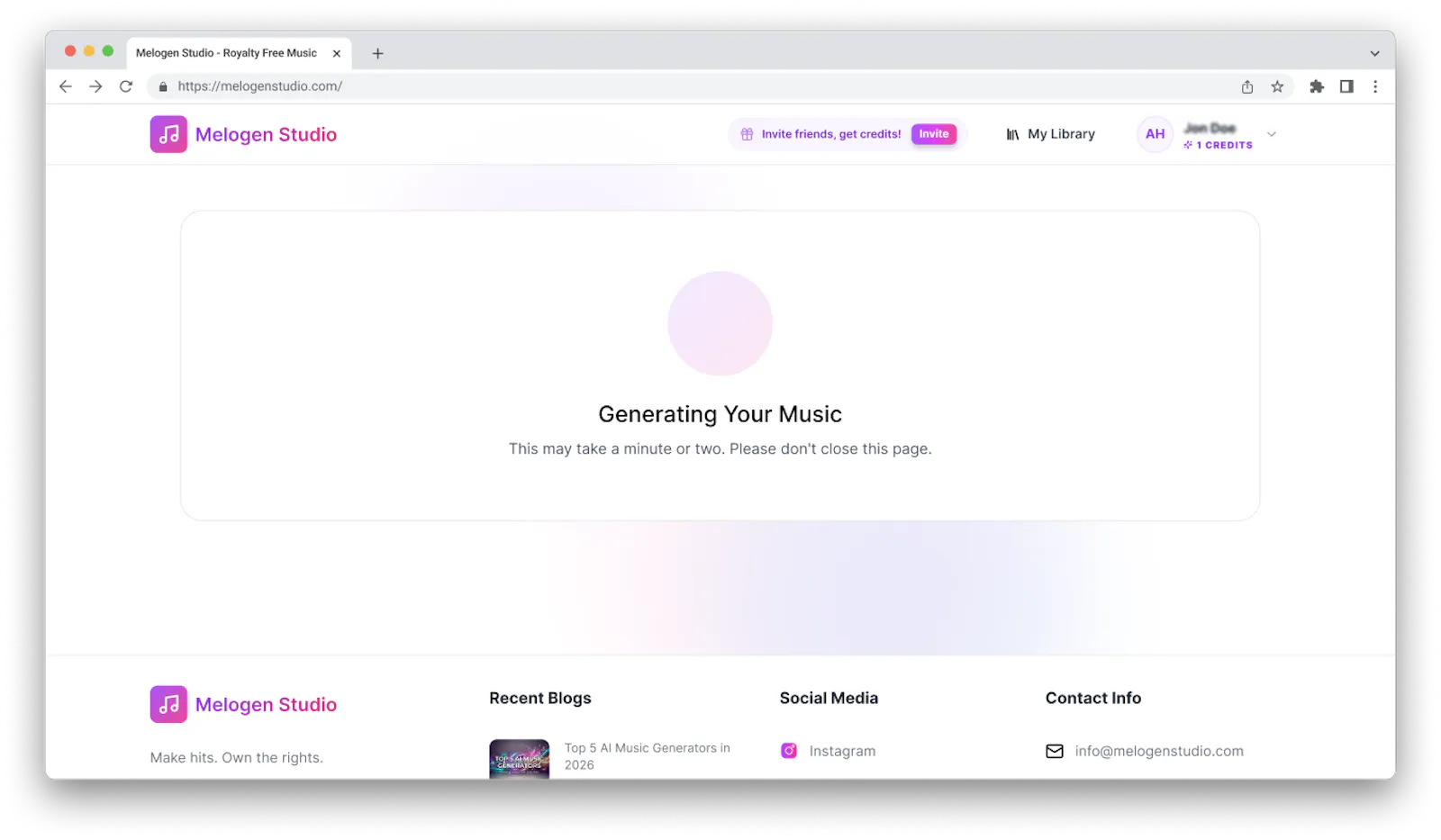Click the pulsing generation indicator circle
The image size is (1441, 840).
click(720, 323)
